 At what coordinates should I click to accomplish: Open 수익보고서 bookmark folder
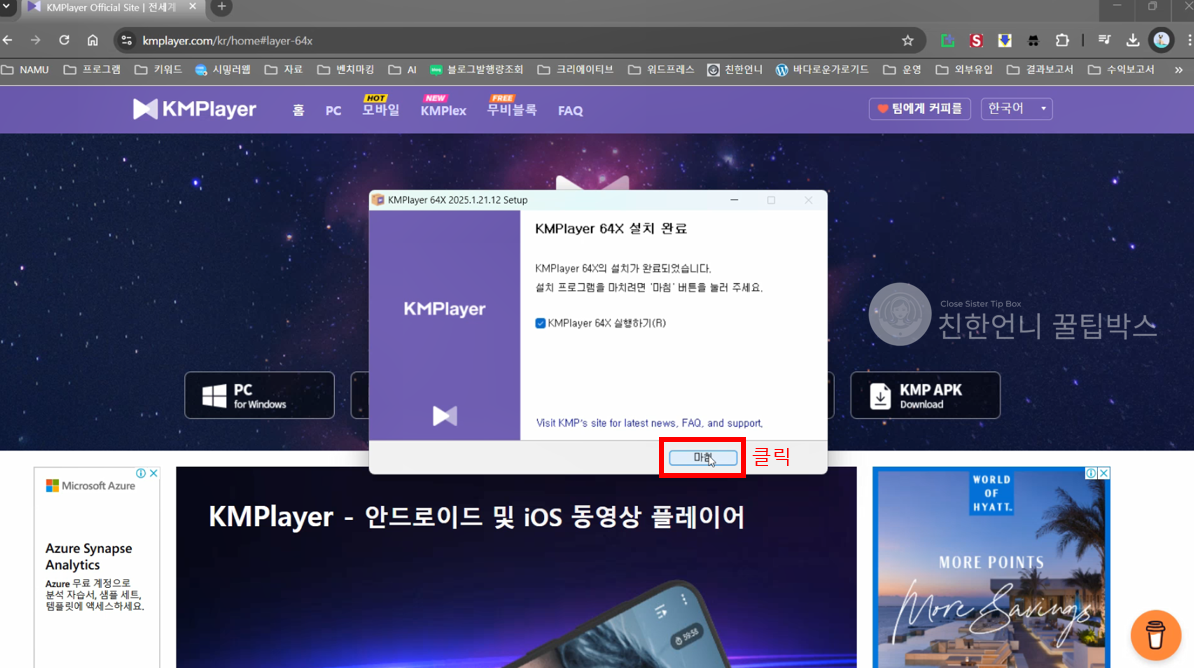1122,69
